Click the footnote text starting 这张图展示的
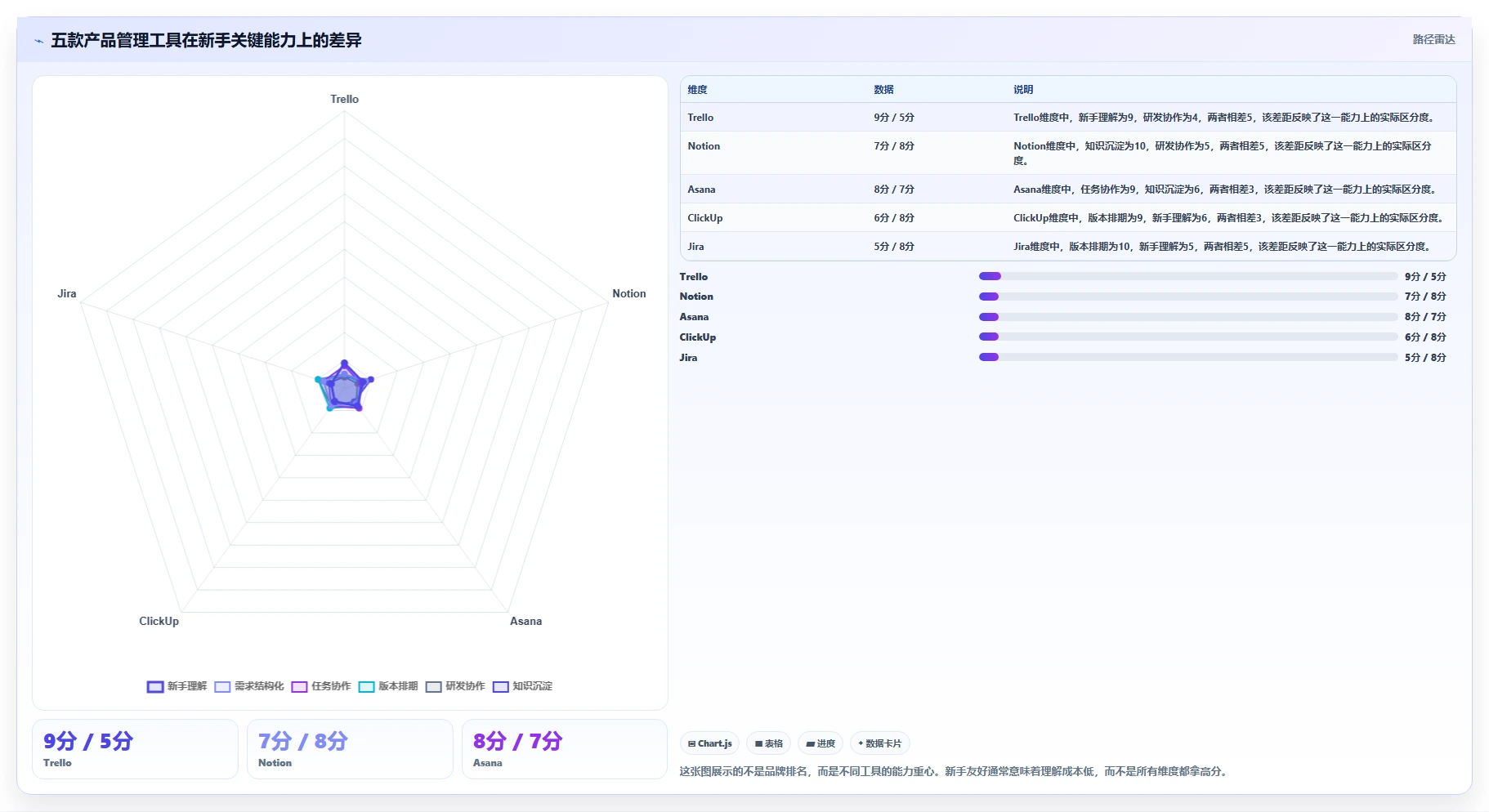Image resolution: width=1489 pixels, height=812 pixels. tap(955, 772)
